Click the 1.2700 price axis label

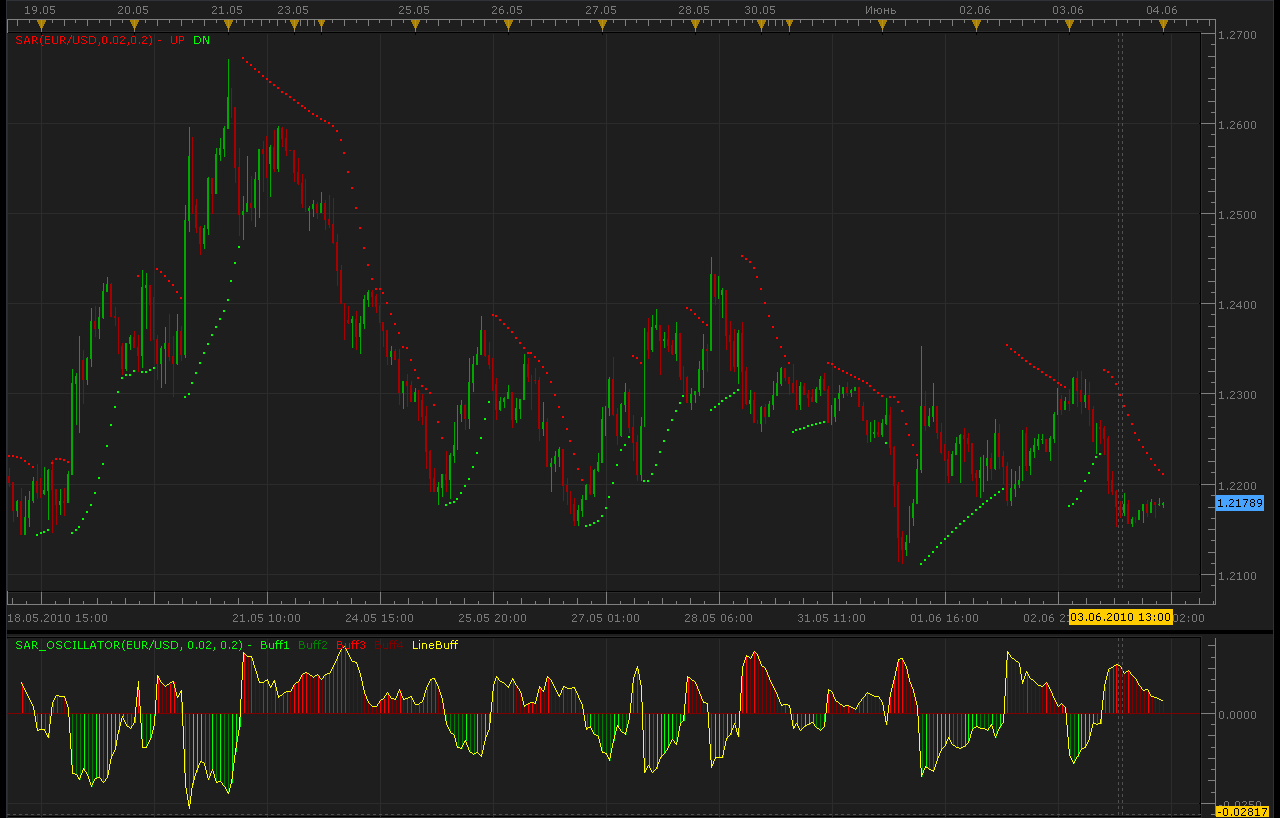click(x=1238, y=35)
